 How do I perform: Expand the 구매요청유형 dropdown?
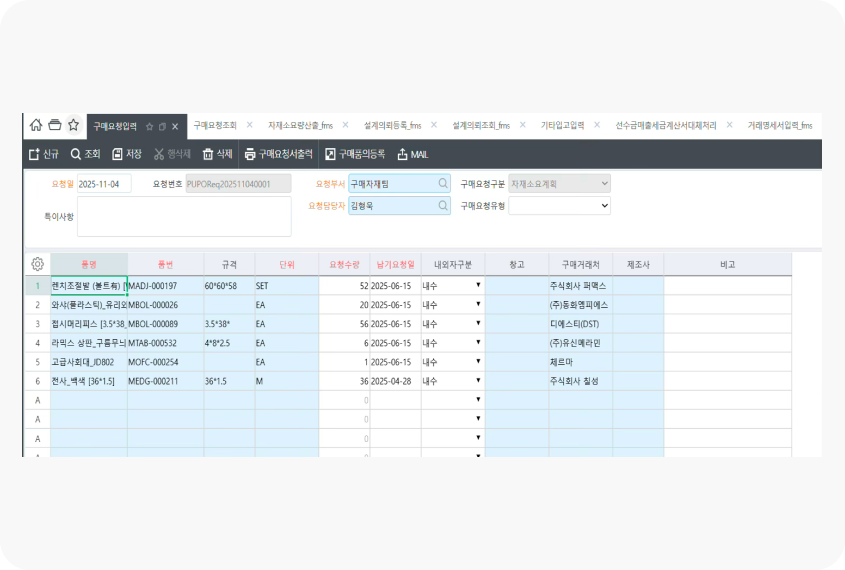pyautogui.click(x=602, y=205)
